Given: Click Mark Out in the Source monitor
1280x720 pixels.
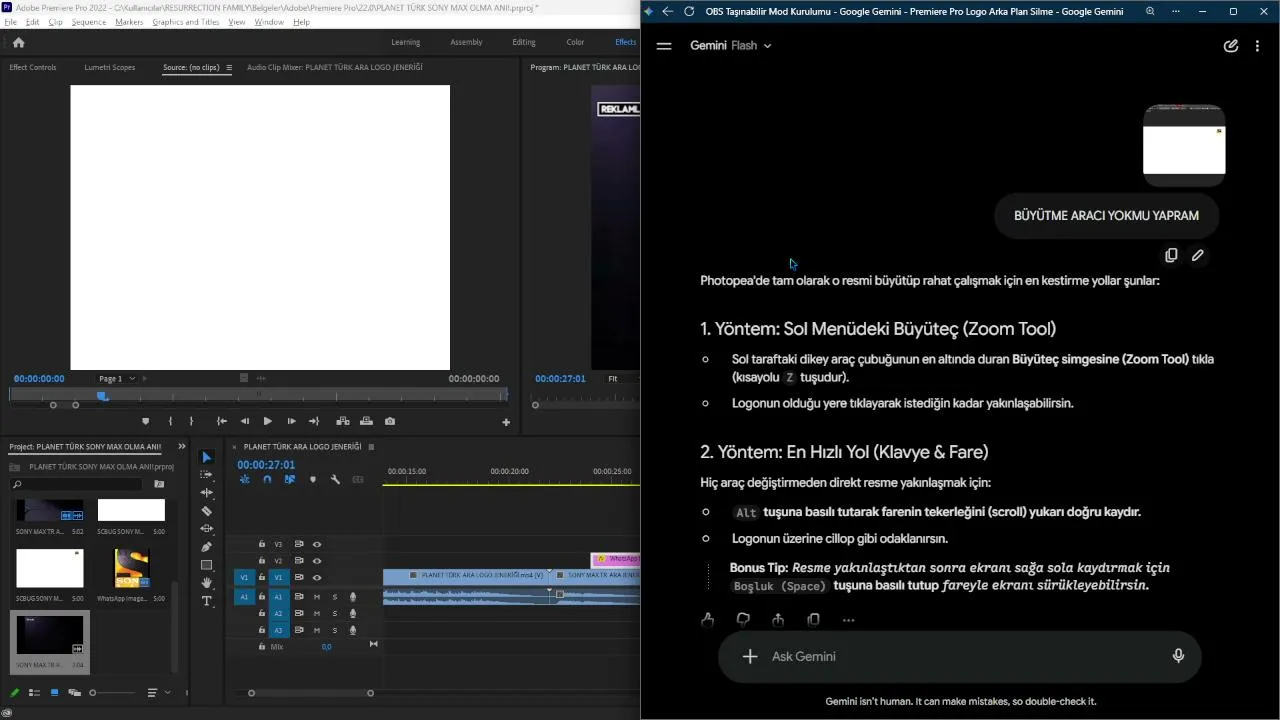Looking at the screenshot, I should point(191,422).
